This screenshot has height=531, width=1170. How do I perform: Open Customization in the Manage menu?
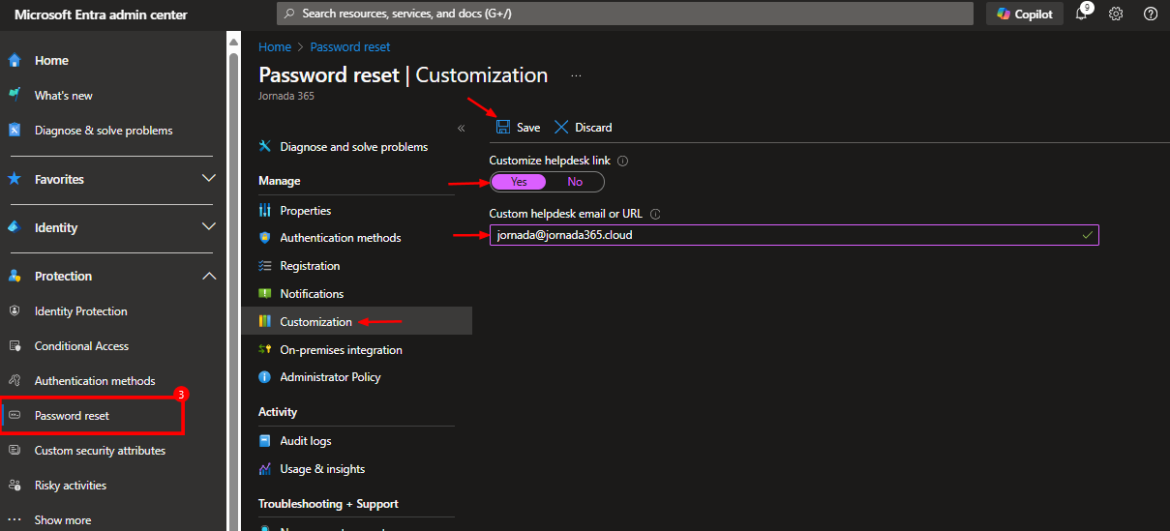click(x=315, y=322)
